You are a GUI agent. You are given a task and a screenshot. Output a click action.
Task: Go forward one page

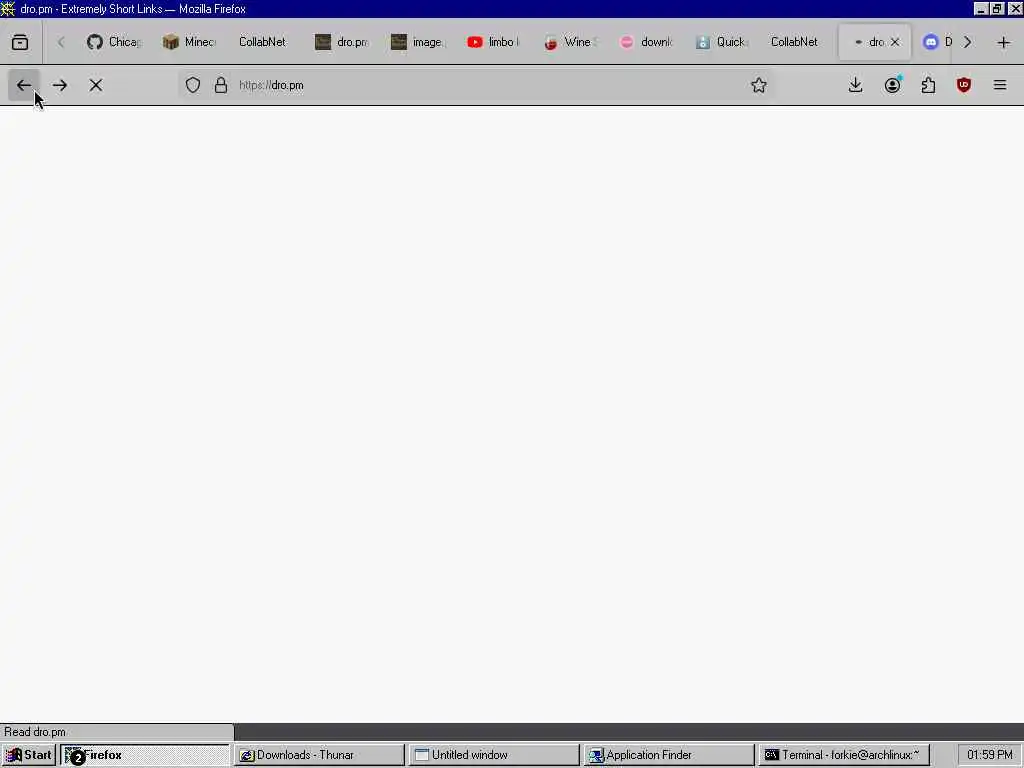60,85
